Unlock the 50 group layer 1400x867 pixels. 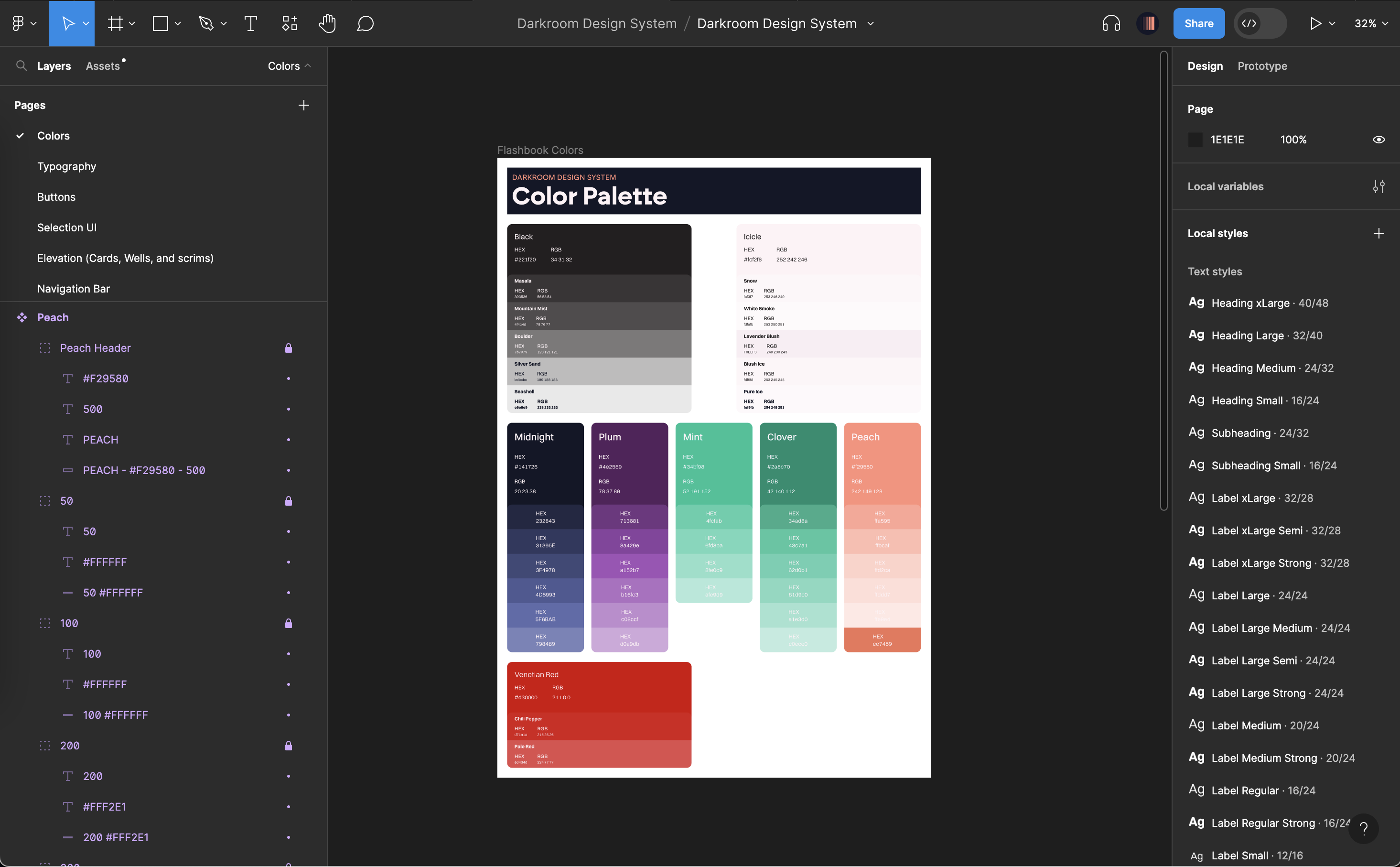coord(288,500)
